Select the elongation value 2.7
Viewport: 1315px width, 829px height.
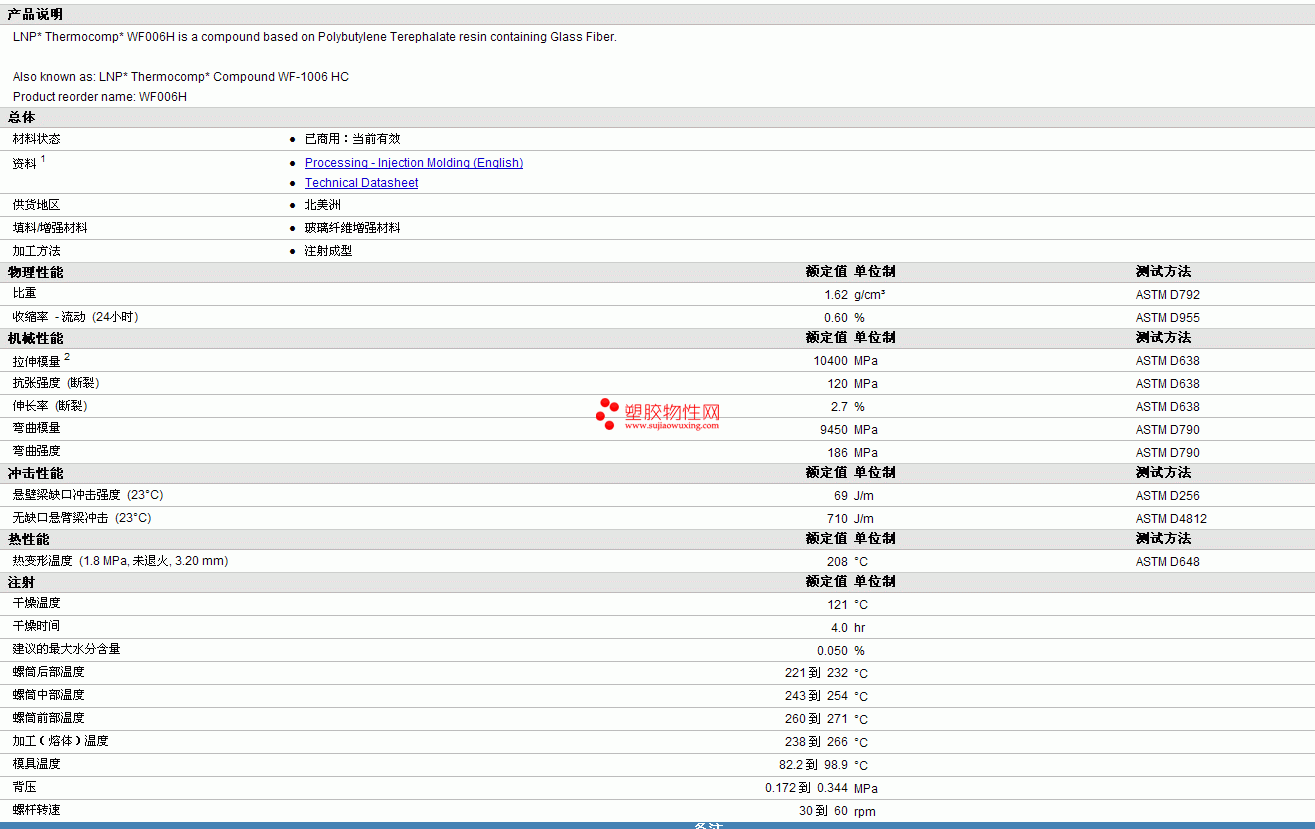tap(839, 407)
